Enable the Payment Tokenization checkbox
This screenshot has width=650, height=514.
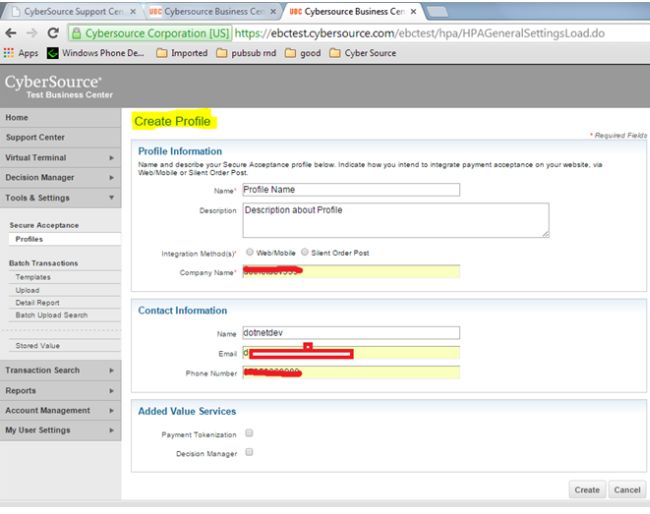point(249,433)
